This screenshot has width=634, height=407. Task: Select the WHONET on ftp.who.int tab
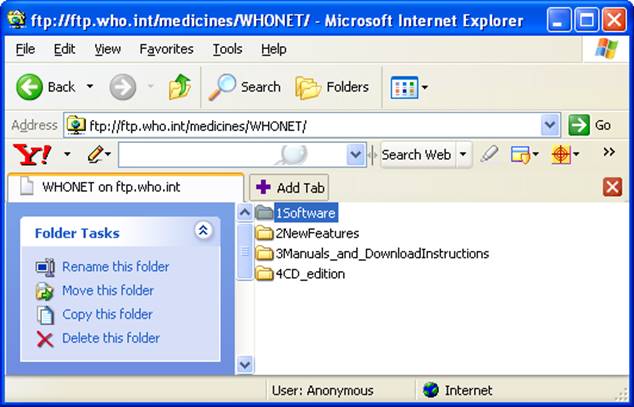coord(126,188)
